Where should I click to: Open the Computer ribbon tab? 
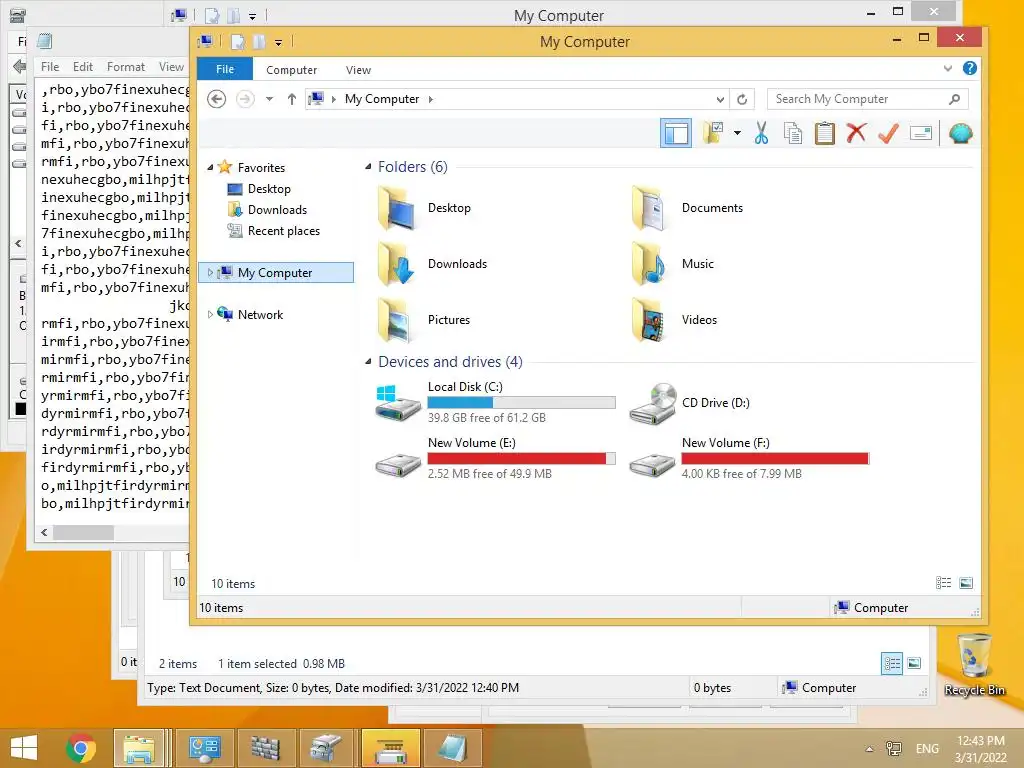[291, 70]
